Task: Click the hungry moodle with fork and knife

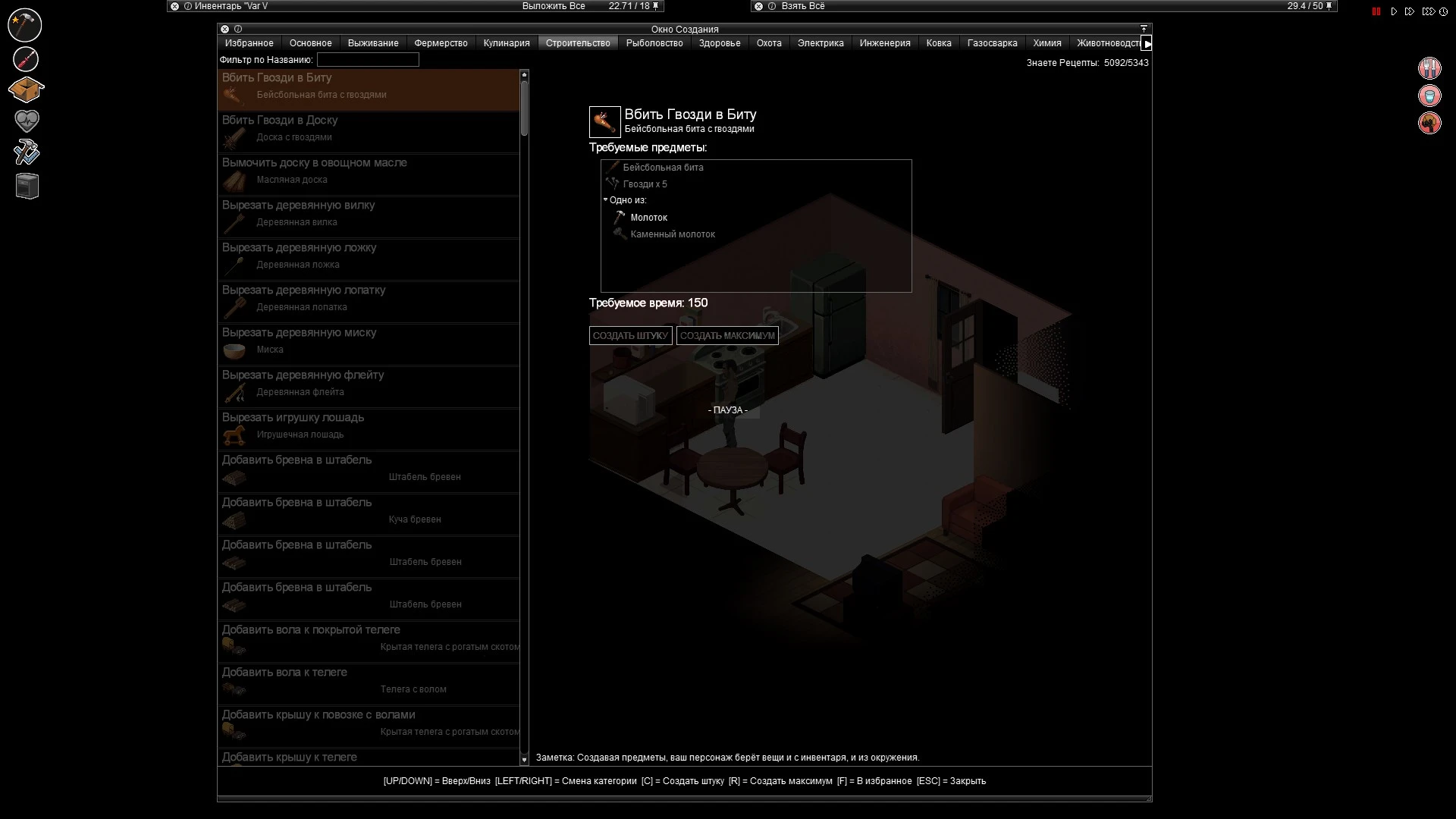Action: [1429, 68]
